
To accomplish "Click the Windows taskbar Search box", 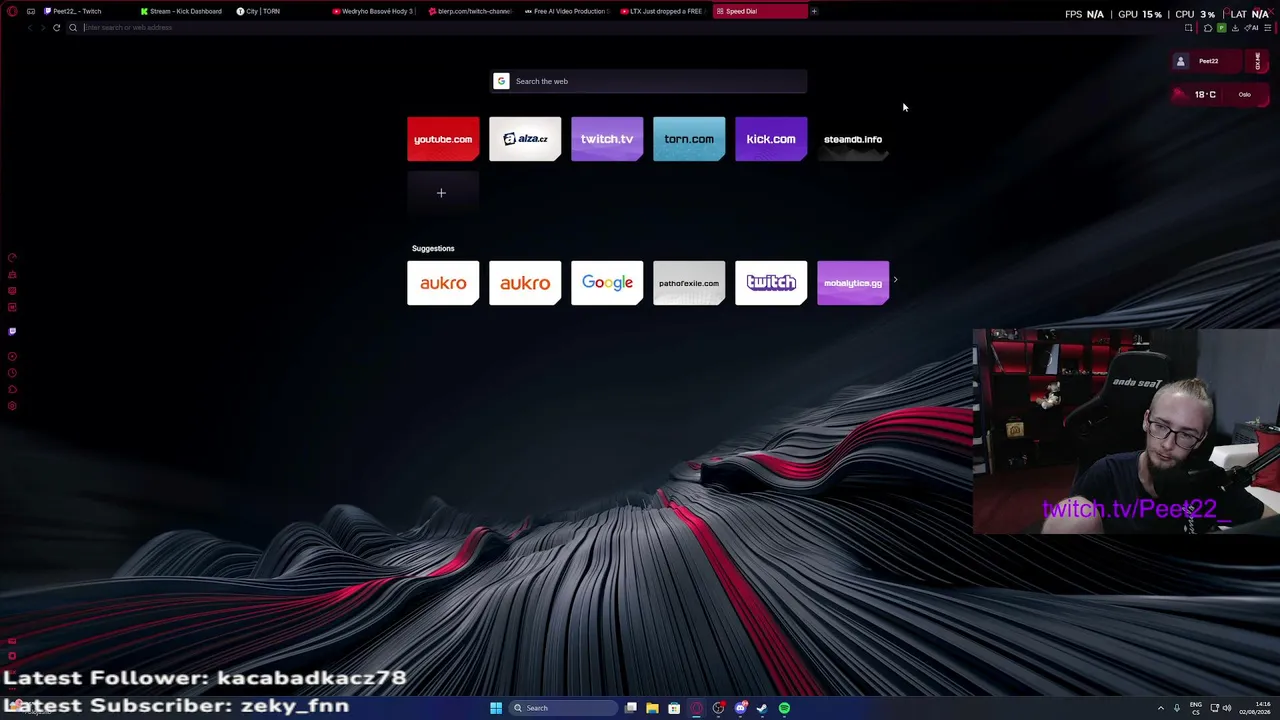I will tap(563, 708).
